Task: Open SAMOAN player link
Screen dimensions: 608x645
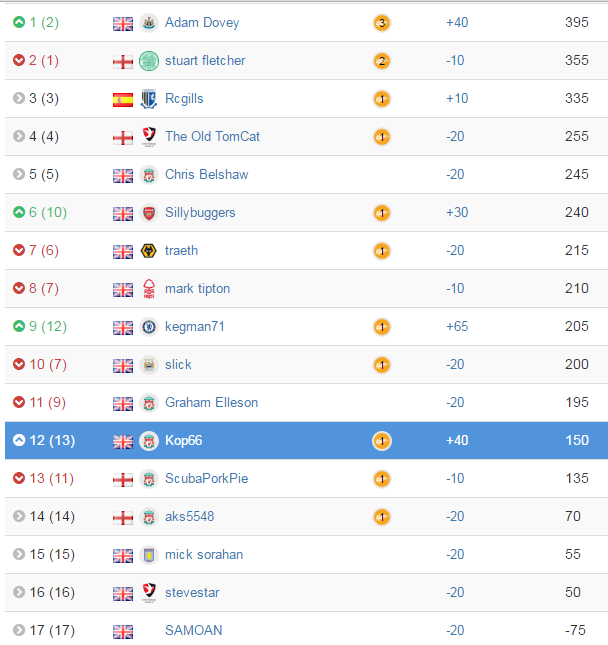Action: pos(193,630)
